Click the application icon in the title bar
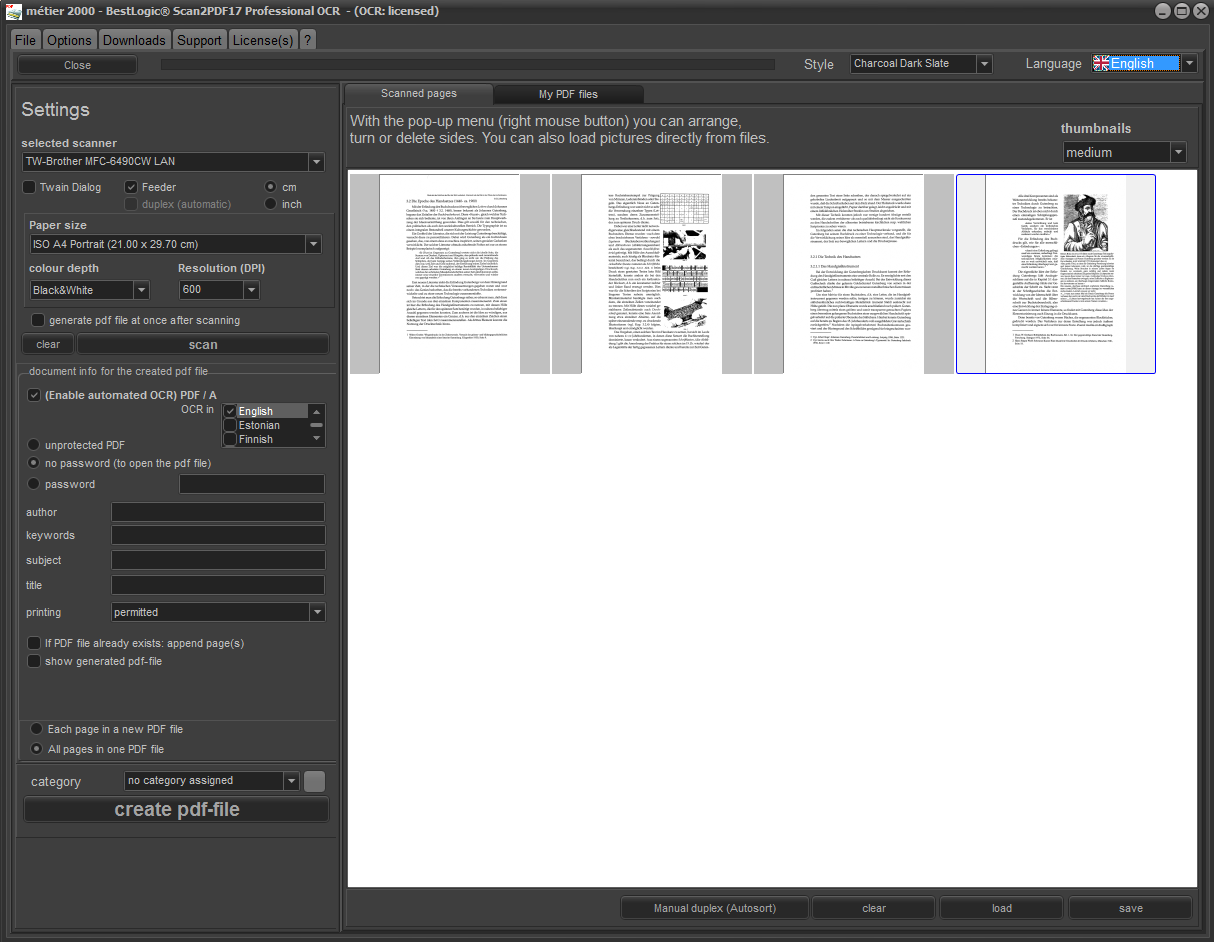This screenshot has height=942, width=1214. pos(11,10)
